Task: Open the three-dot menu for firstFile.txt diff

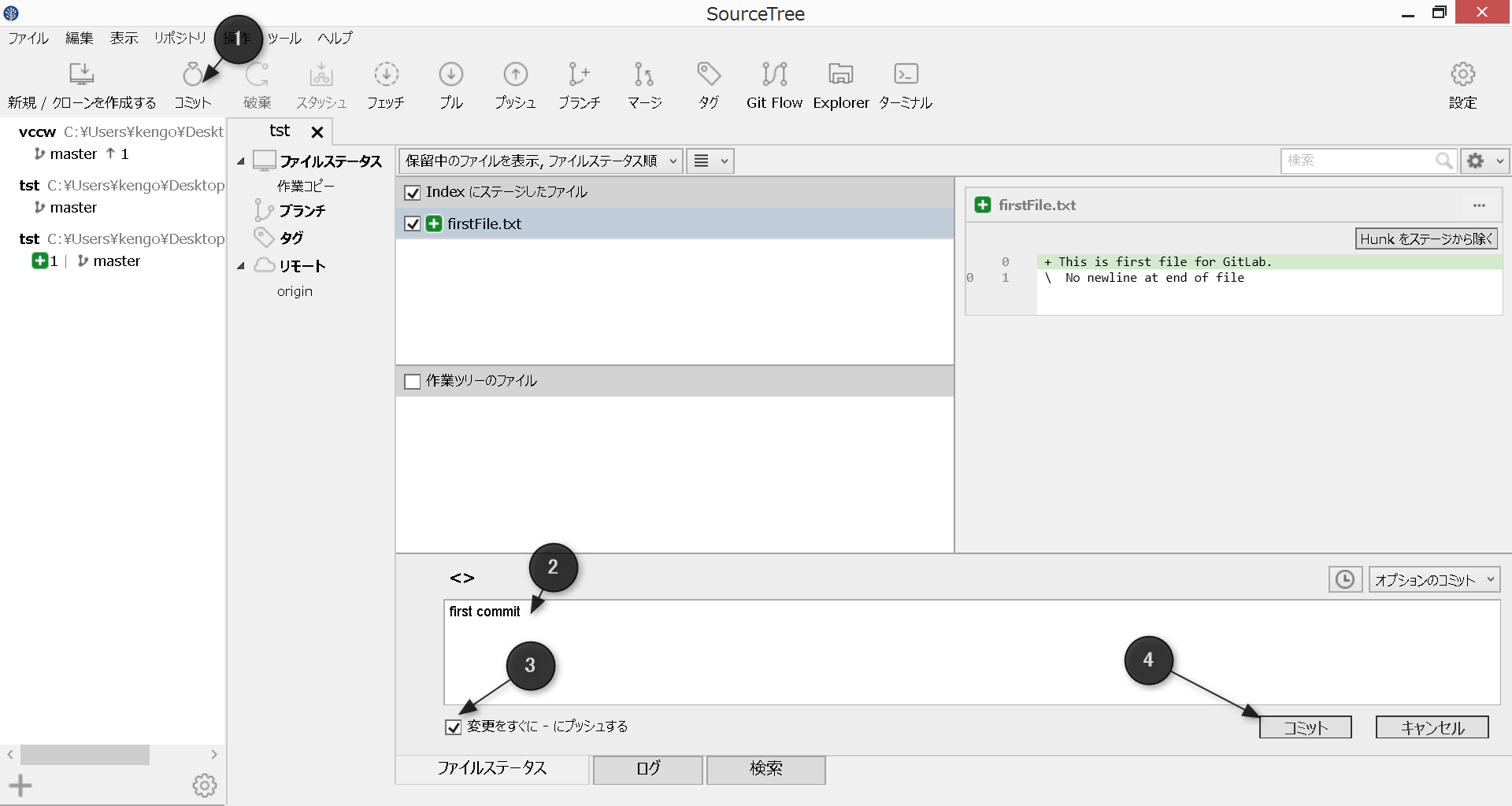Action: [x=1479, y=205]
